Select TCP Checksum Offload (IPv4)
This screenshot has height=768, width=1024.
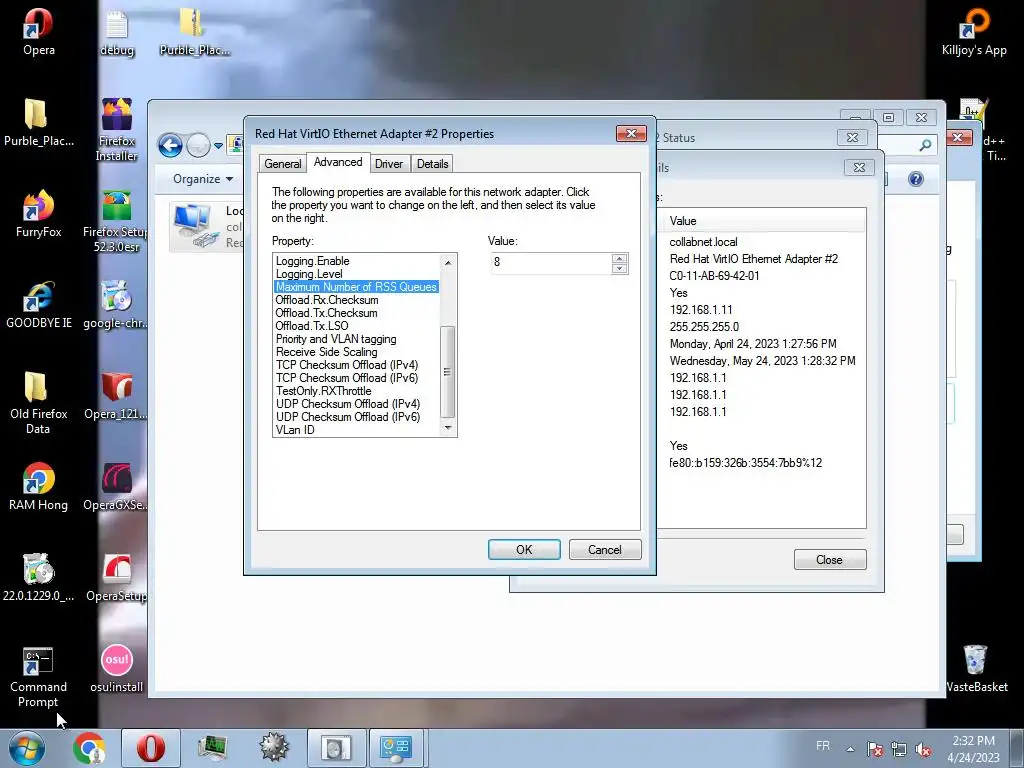[357, 365]
